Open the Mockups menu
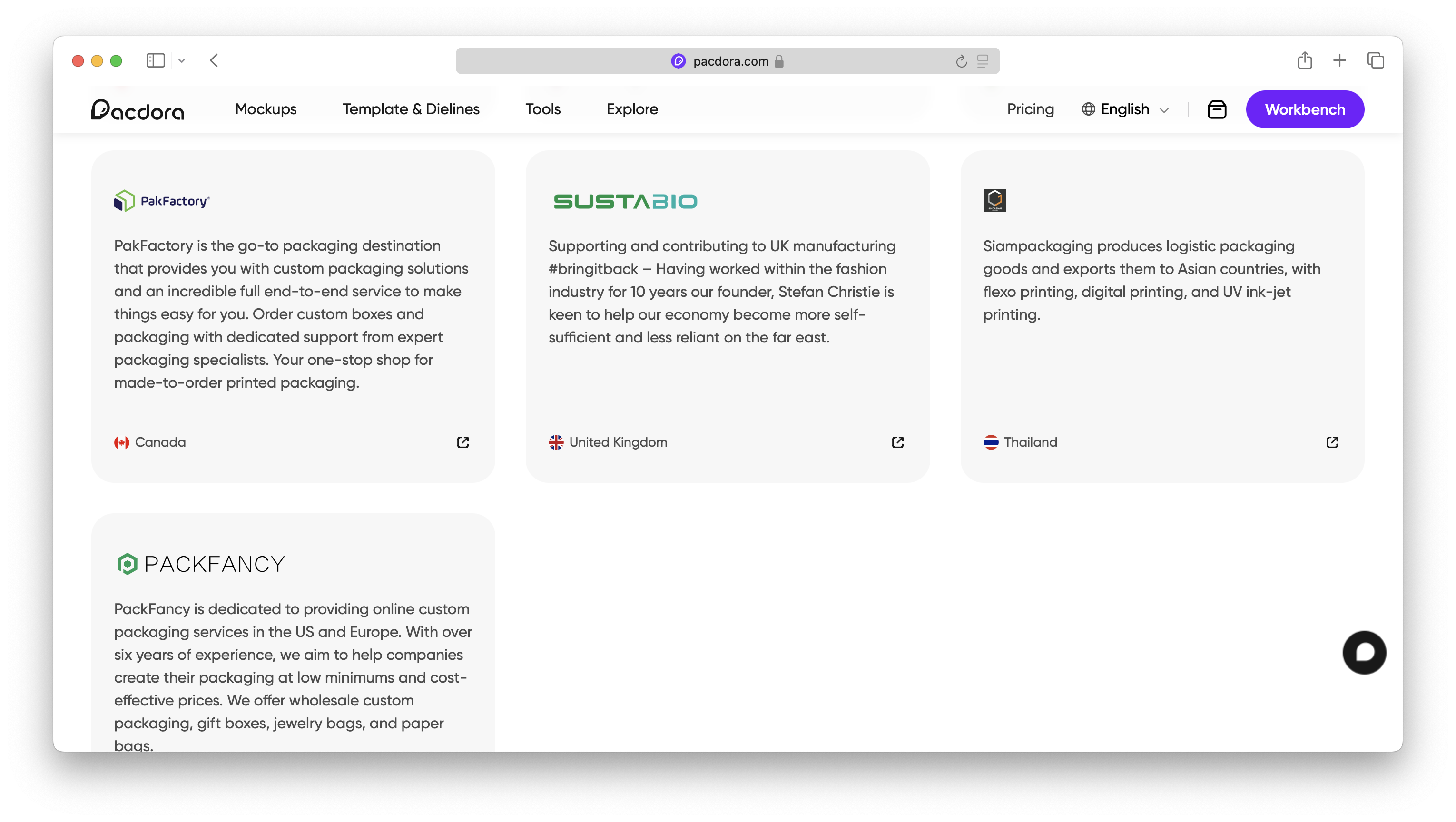 (266, 109)
